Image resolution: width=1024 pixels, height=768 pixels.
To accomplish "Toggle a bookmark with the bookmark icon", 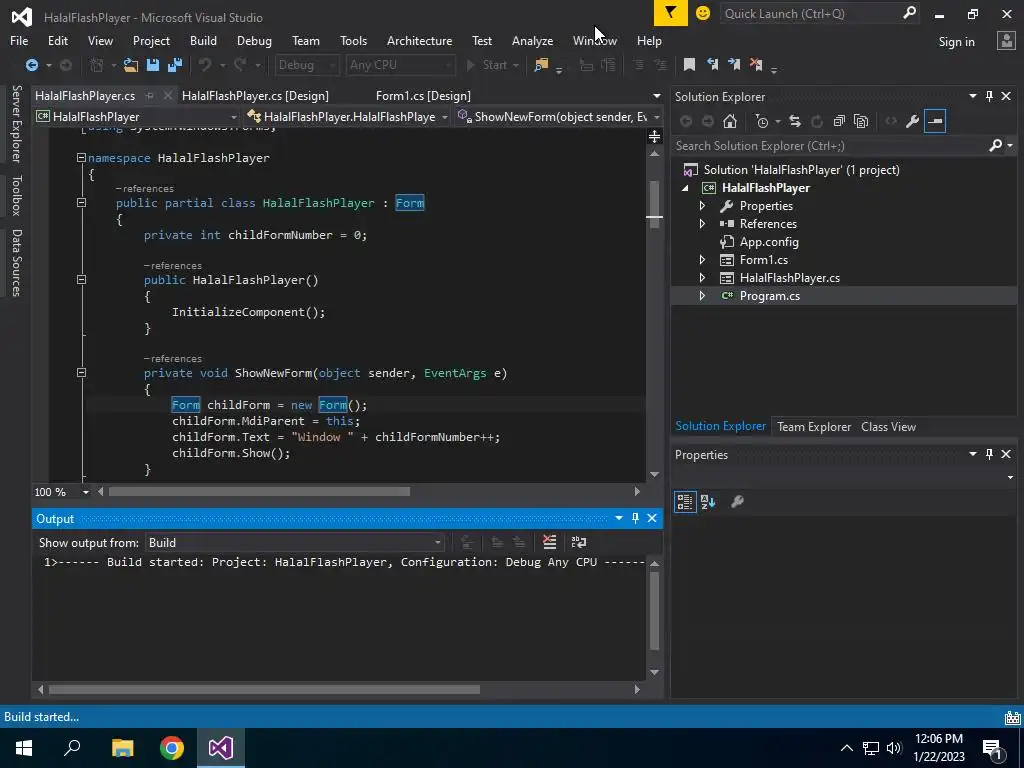I will click(x=689, y=65).
